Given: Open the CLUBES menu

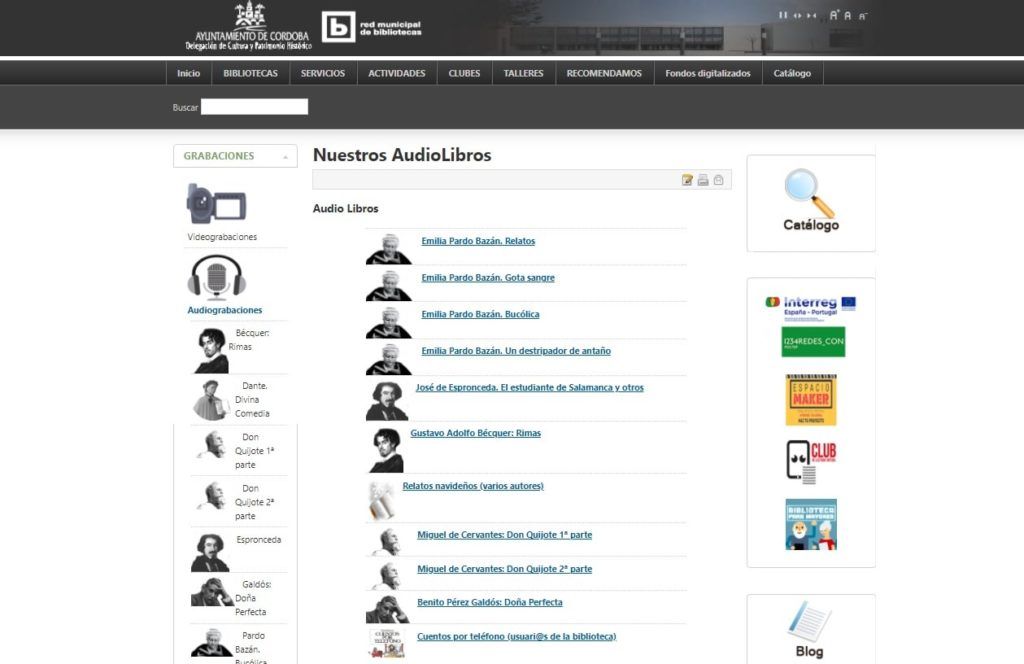Looking at the screenshot, I should click(464, 73).
